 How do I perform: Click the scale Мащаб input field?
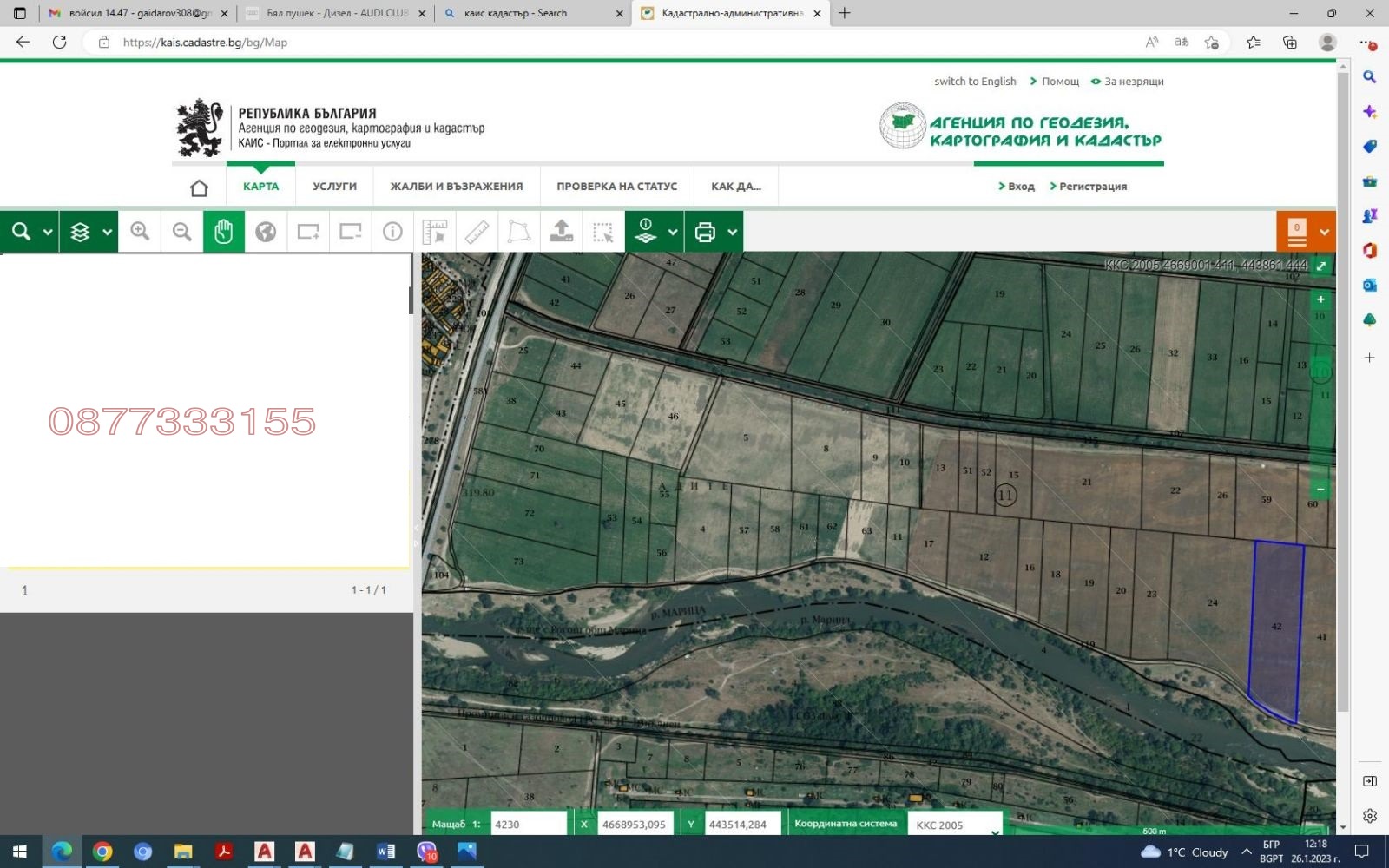(528, 825)
